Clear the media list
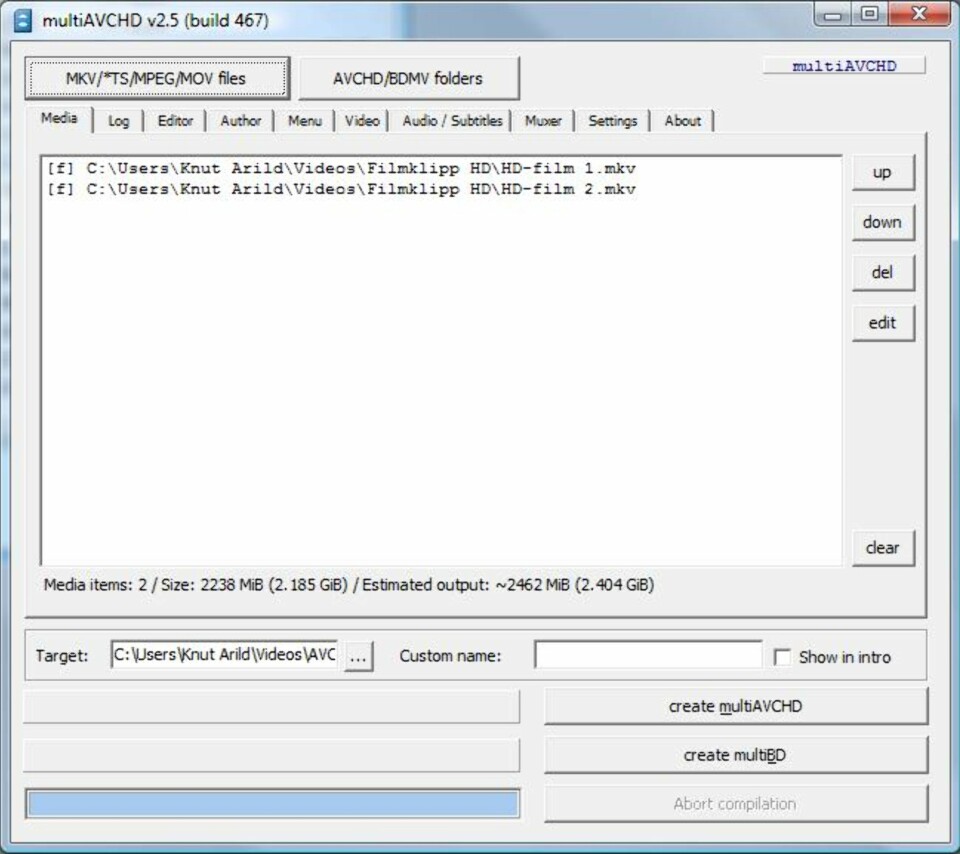Screen dimensions: 960x854 (x=882, y=548)
